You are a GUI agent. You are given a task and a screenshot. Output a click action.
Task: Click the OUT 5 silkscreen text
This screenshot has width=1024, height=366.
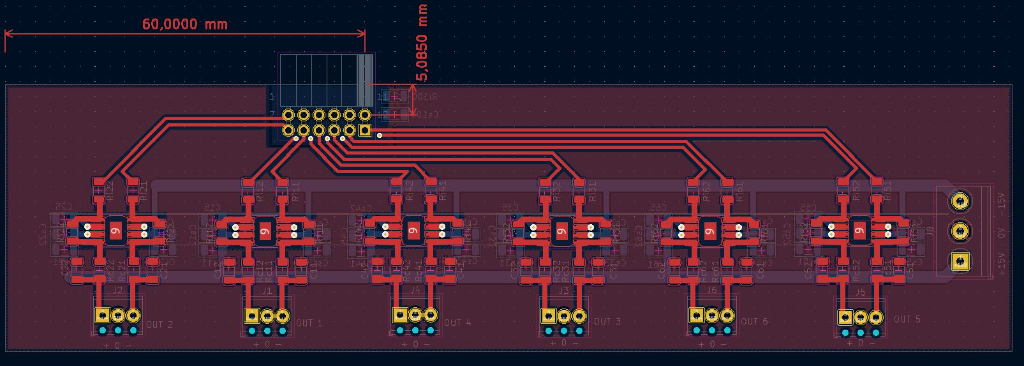pos(907,319)
